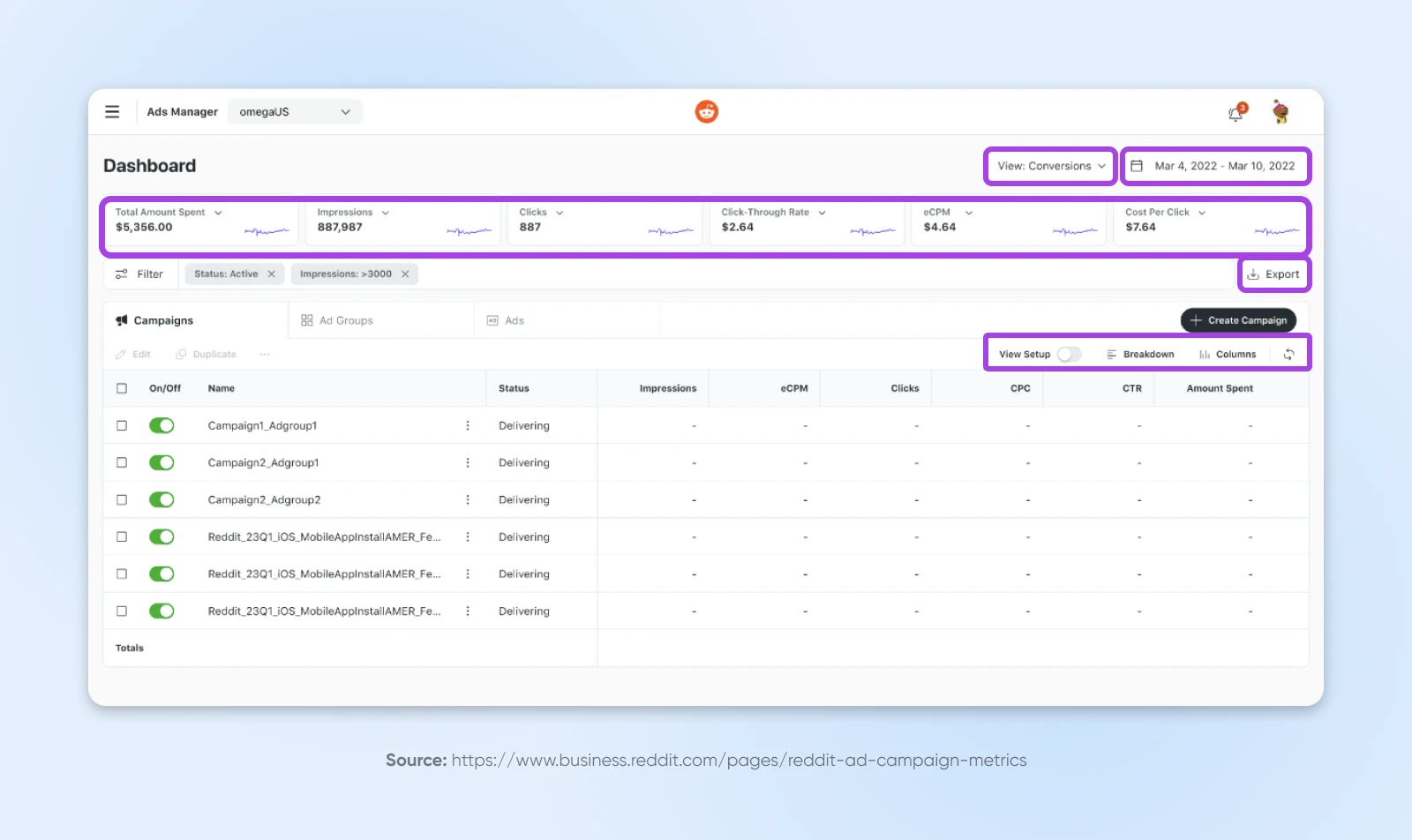Expand Cost Per Click metric dropdown
The height and width of the screenshot is (840, 1412).
[1202, 213]
